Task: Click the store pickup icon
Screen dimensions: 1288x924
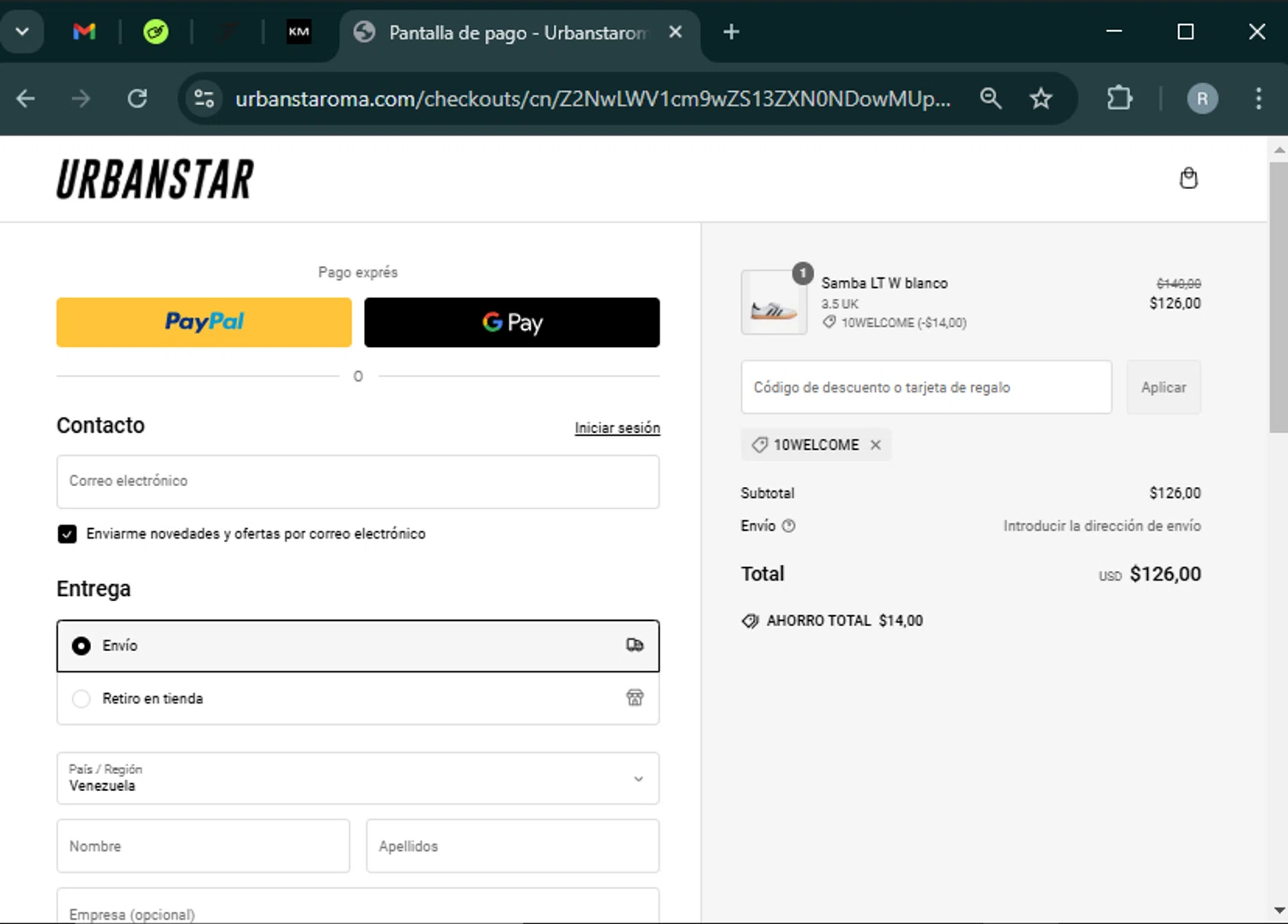Action: coord(635,697)
